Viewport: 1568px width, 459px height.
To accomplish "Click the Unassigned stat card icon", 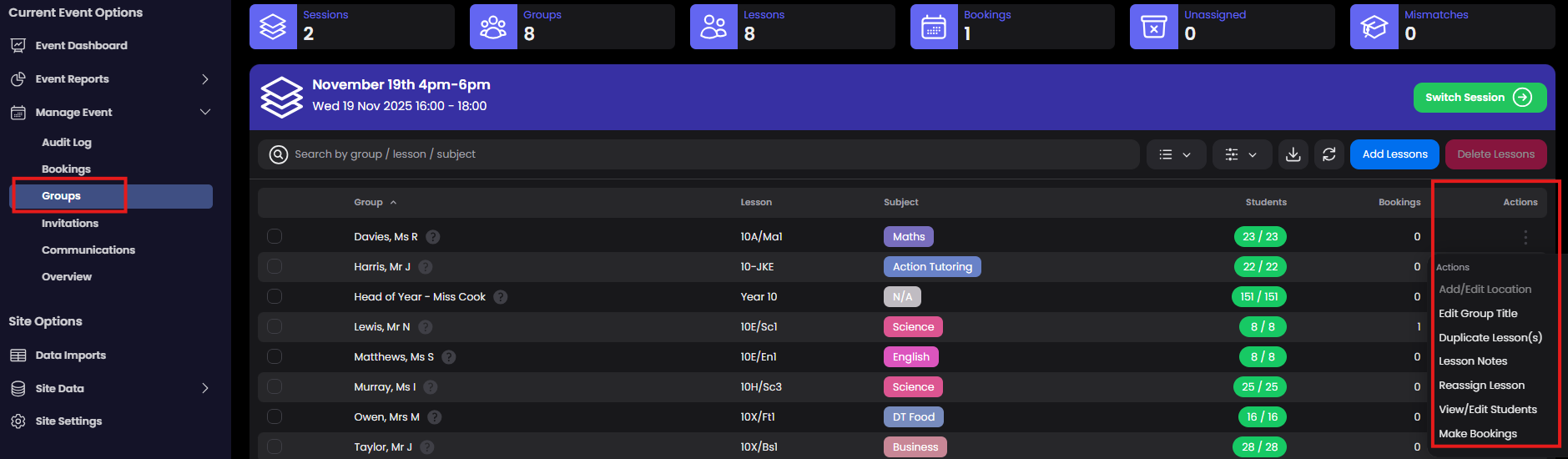I will (1153, 27).
